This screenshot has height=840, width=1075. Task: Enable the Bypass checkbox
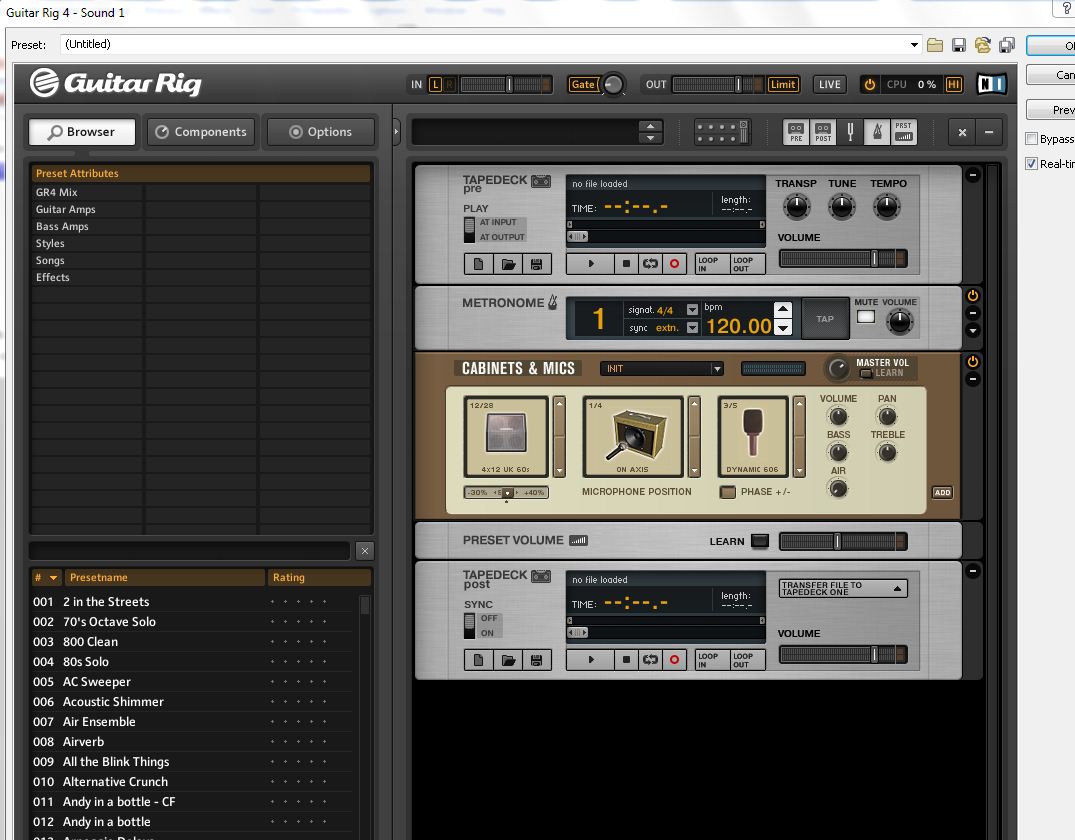[x=1032, y=139]
